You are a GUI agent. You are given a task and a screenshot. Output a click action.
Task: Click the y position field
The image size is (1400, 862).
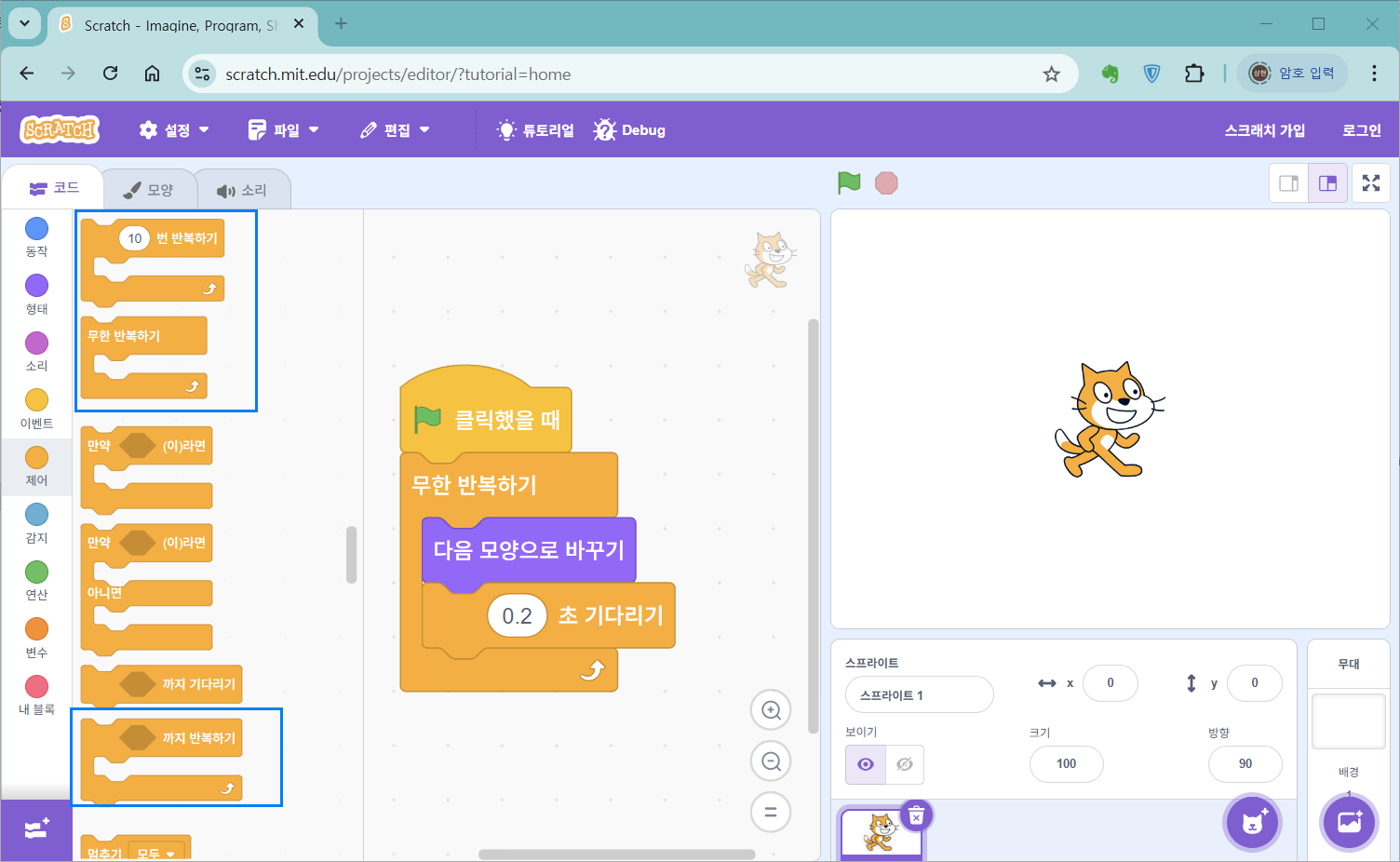pos(1254,683)
